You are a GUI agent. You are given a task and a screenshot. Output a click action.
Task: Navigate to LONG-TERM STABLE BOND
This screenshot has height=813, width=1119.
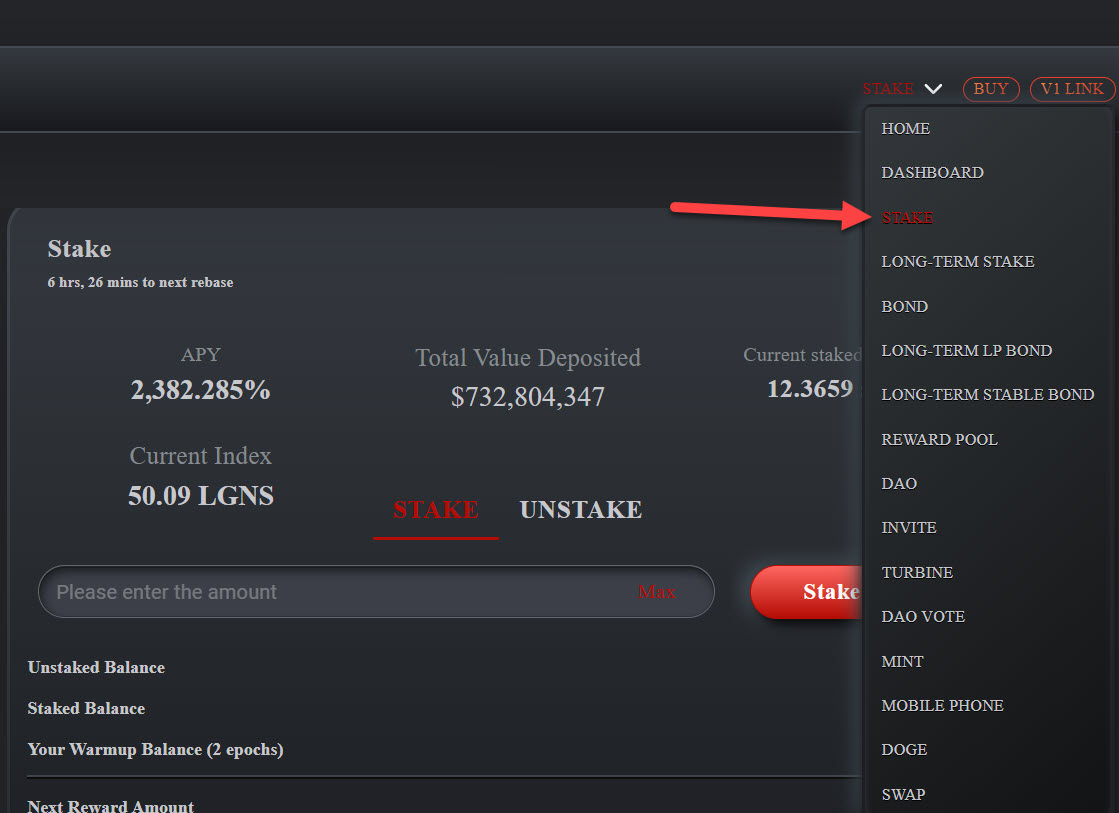click(987, 395)
